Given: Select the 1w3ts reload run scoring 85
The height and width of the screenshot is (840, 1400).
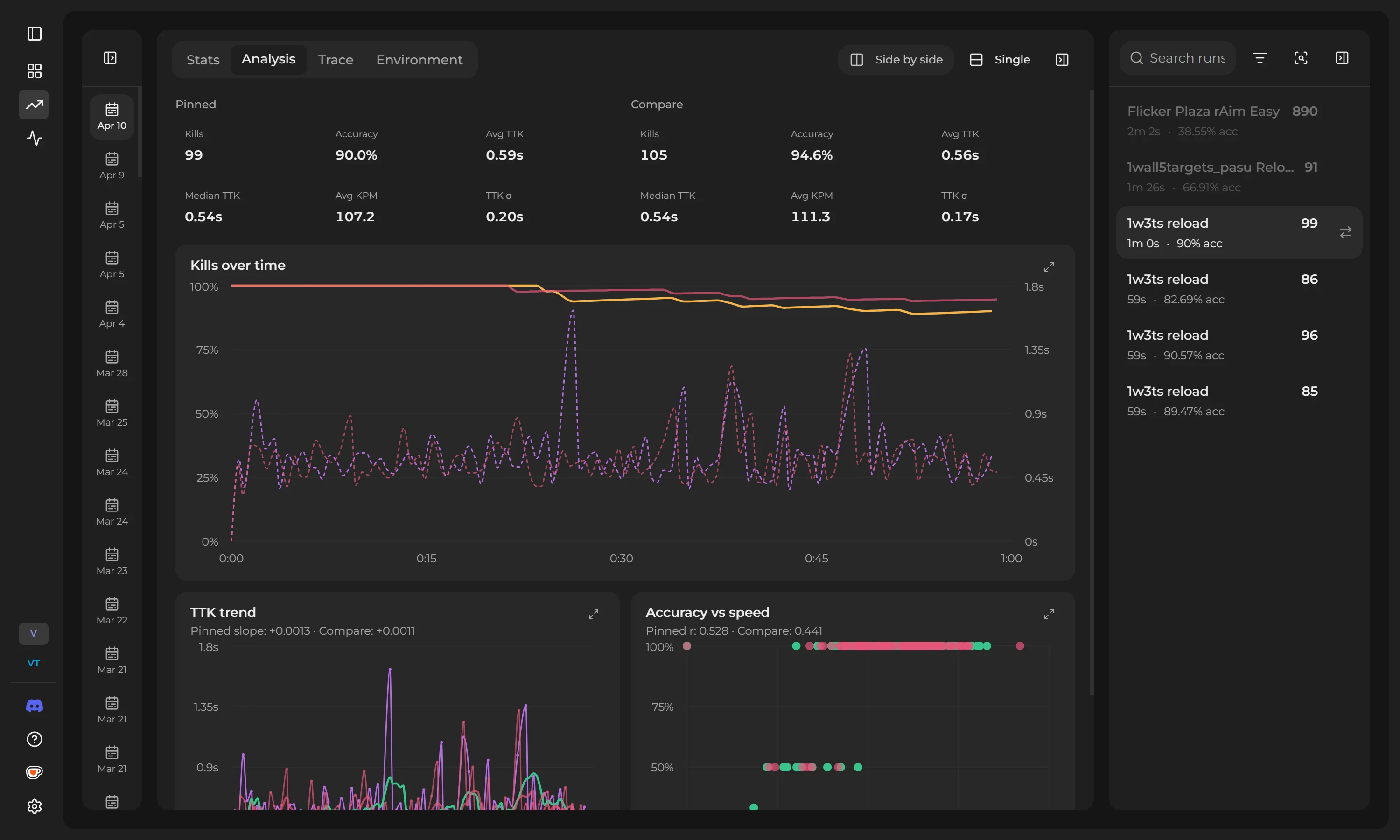Looking at the screenshot, I should (1239, 401).
